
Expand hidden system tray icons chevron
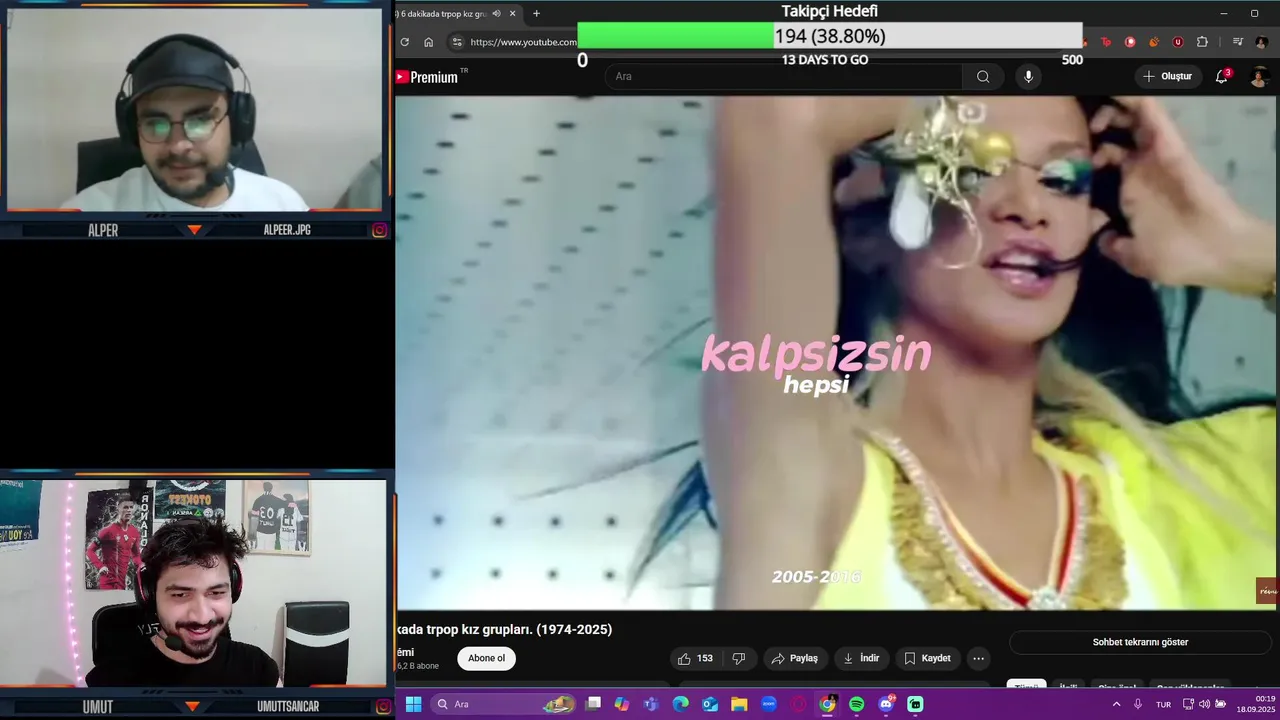[1116, 704]
